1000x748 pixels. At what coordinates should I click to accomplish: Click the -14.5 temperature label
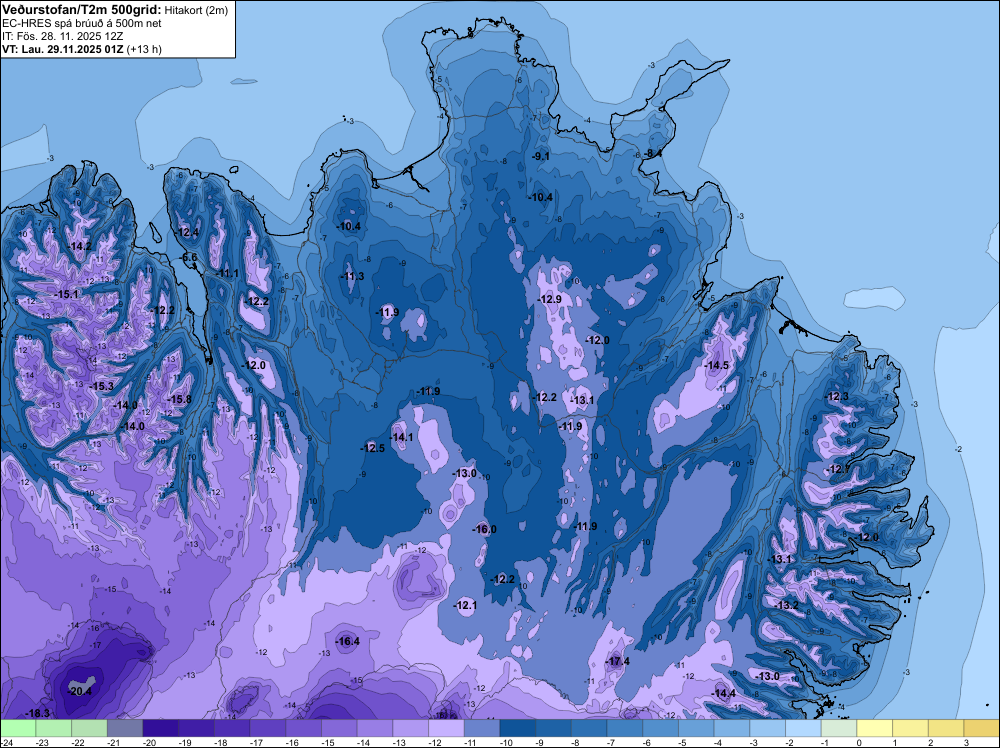pos(717,365)
